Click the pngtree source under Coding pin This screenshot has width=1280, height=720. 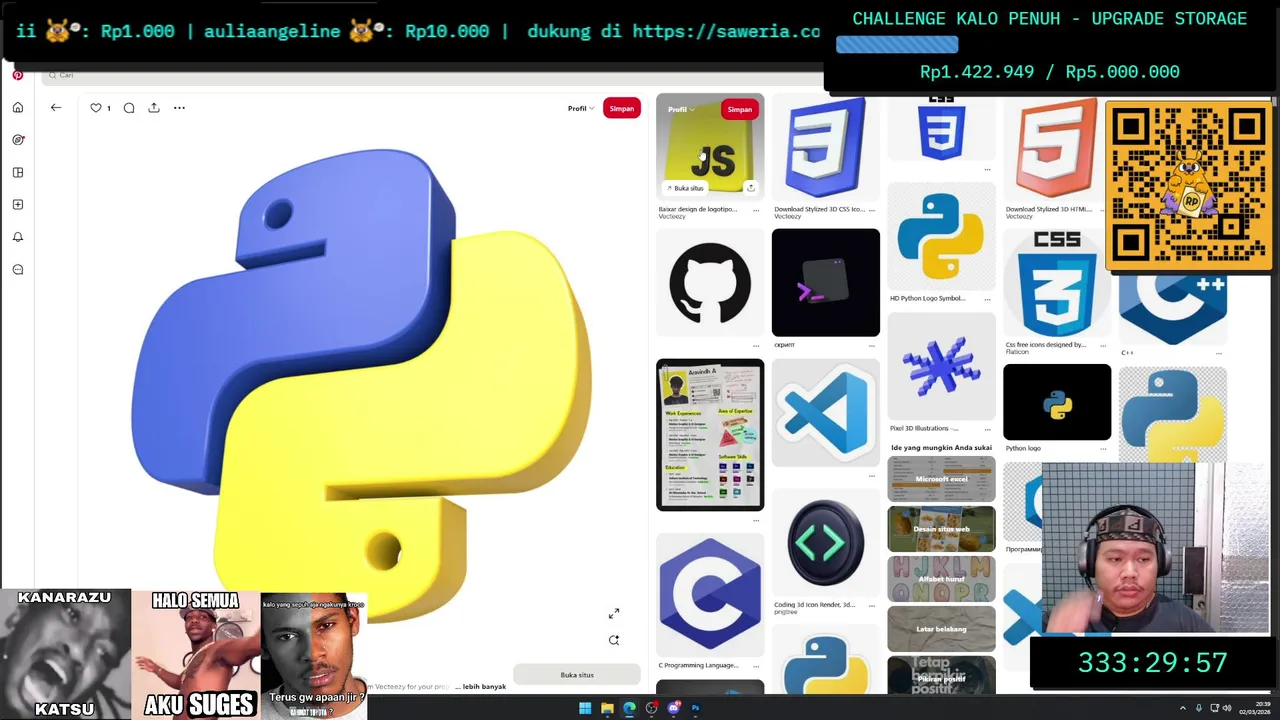coord(786,612)
